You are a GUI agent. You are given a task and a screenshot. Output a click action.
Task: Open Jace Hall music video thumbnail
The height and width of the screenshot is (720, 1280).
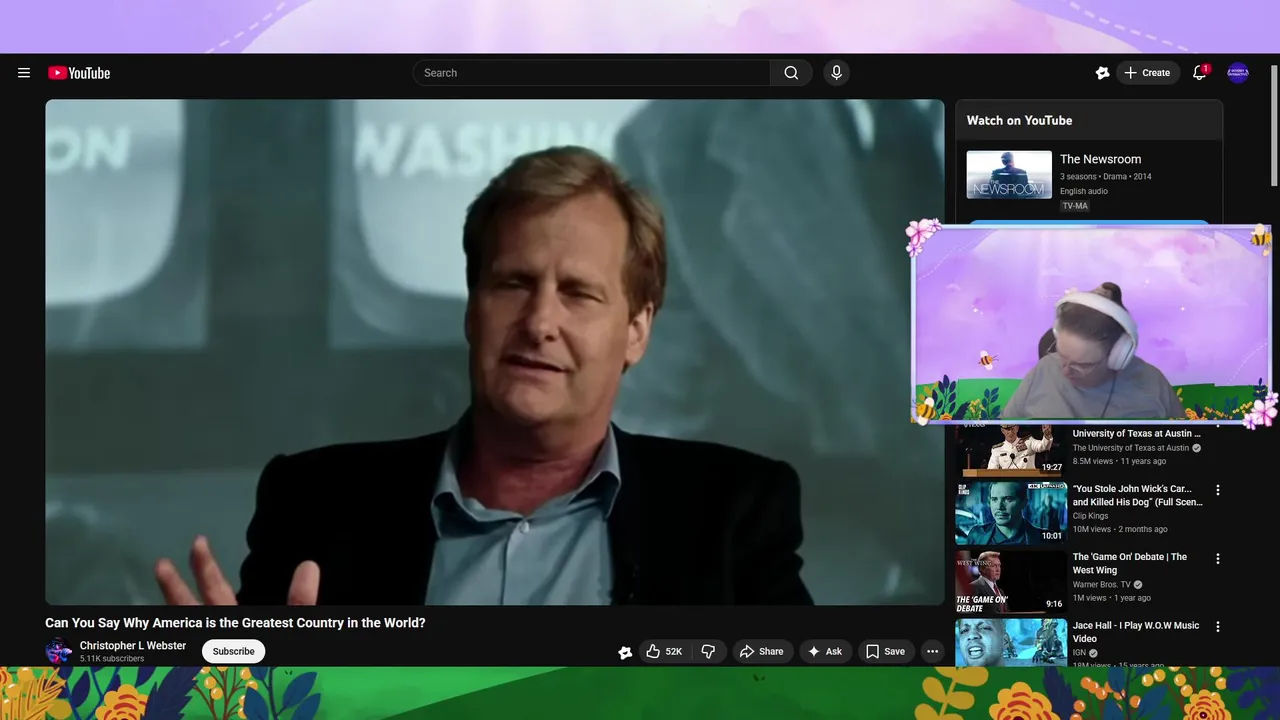pyautogui.click(x=1011, y=642)
